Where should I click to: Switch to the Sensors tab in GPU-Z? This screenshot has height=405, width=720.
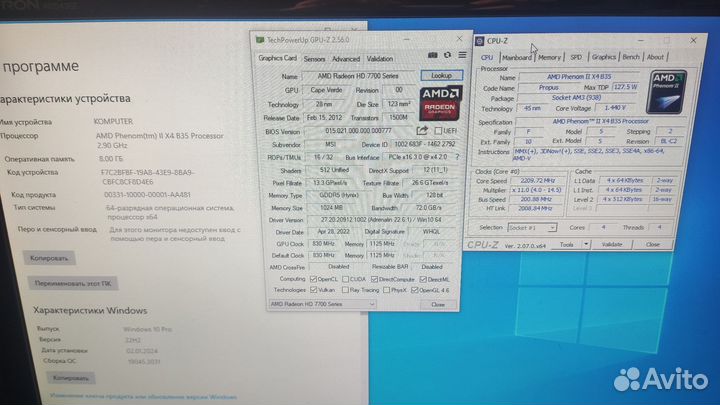click(315, 59)
